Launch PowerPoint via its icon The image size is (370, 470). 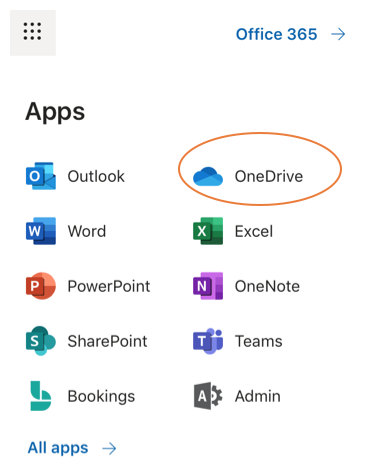[41, 286]
